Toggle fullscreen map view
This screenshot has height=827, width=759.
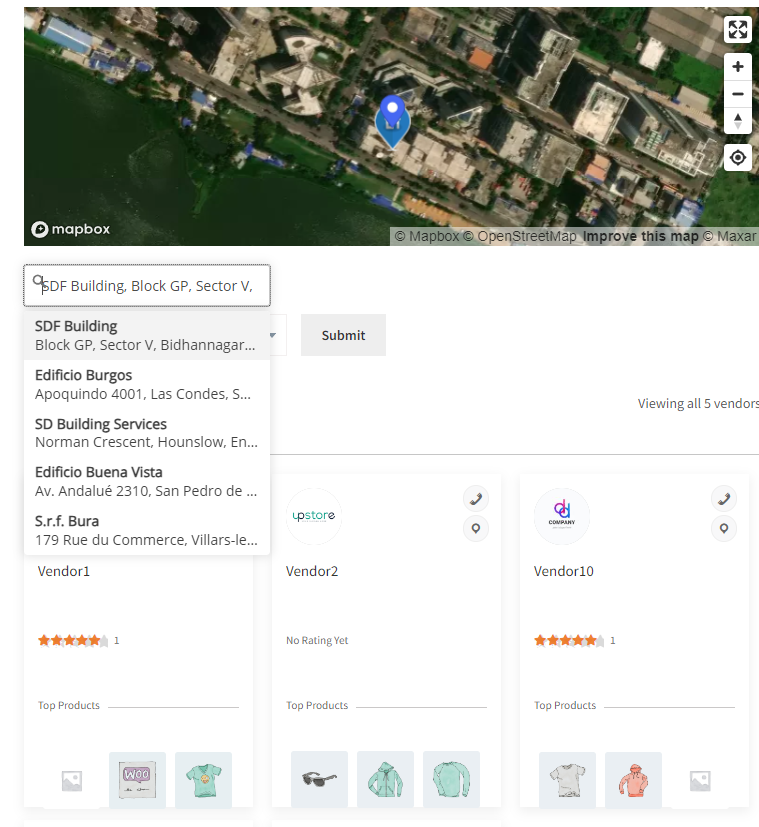pyautogui.click(x=737, y=30)
